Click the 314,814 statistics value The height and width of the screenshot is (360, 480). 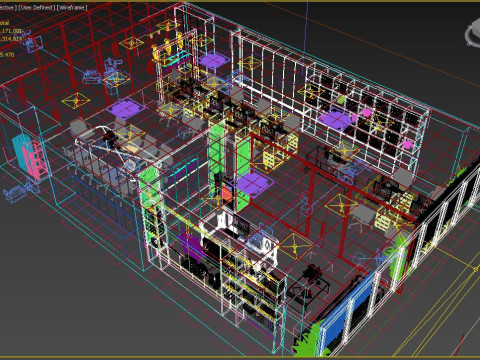[x=11, y=39]
